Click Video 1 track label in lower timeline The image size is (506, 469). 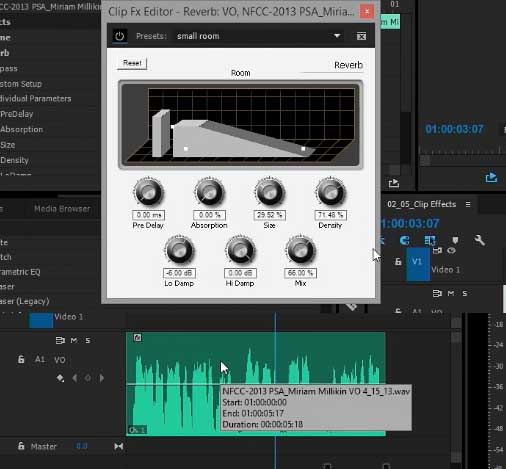[68, 317]
